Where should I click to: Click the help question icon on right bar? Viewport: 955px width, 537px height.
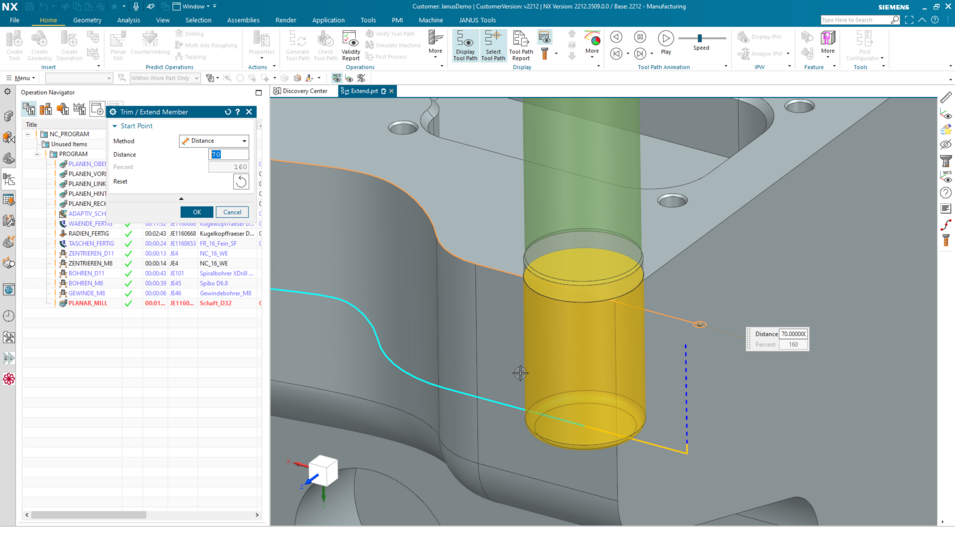pos(946,192)
